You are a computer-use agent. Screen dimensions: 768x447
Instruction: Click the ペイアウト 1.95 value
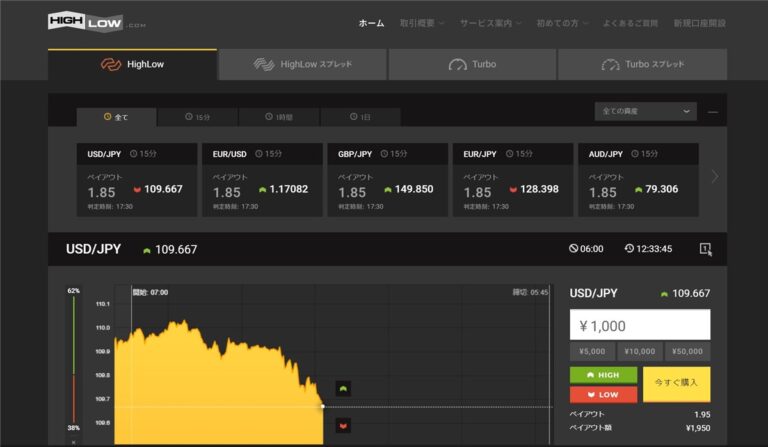(702, 415)
